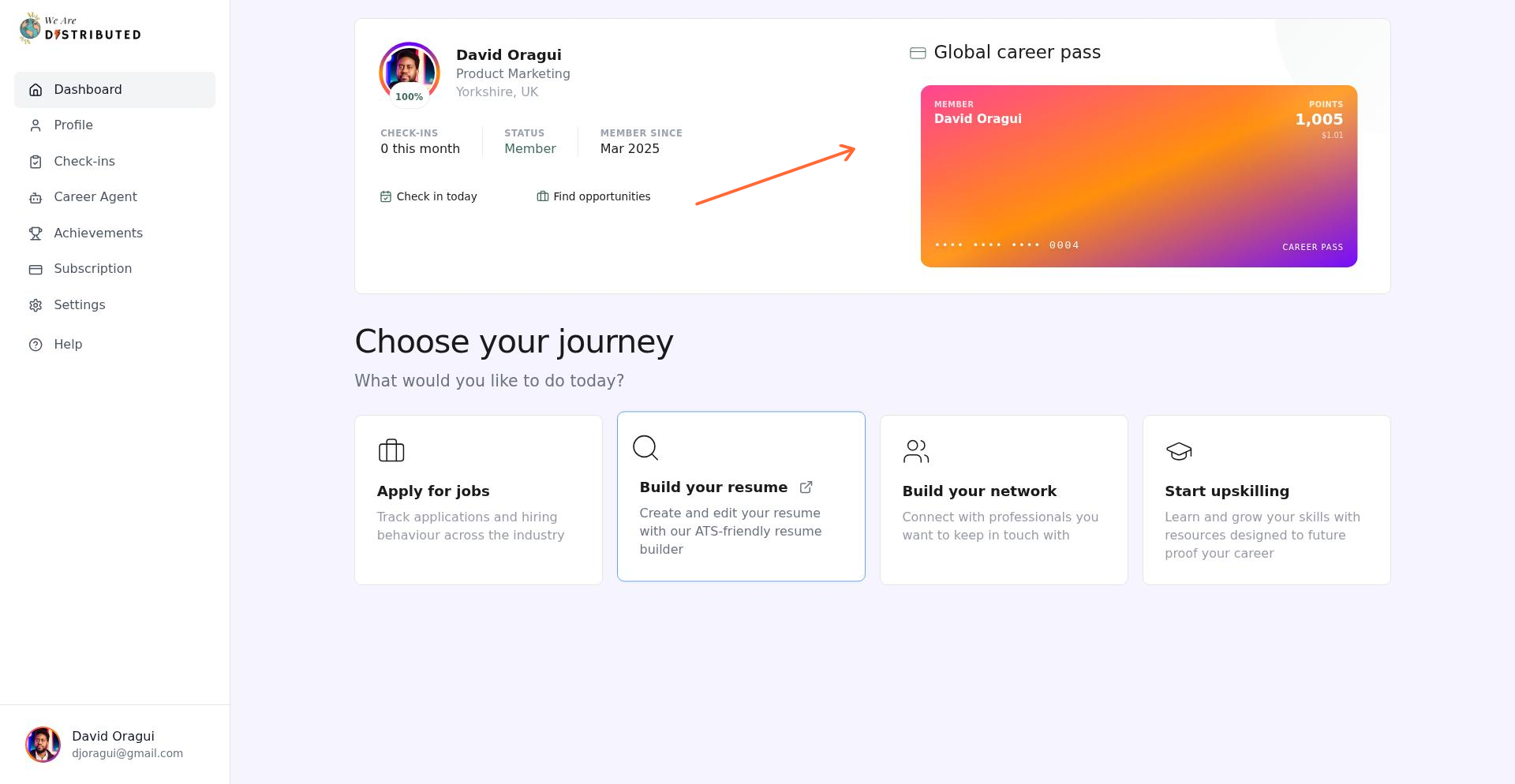
Task: Click the magnifier icon in Build your resume card
Action: [645, 447]
